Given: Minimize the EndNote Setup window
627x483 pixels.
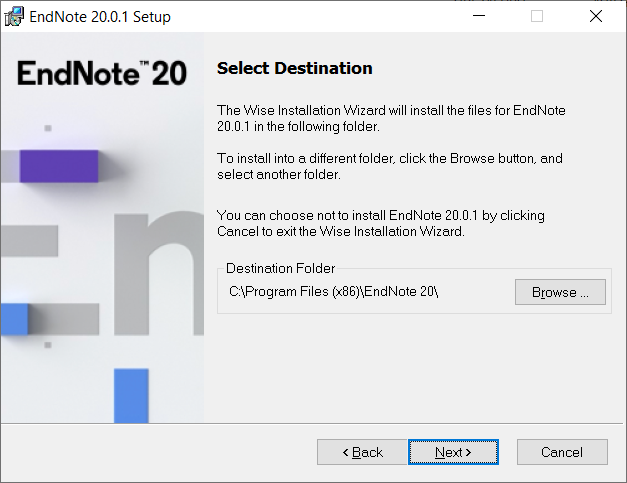Looking at the screenshot, I should [479, 16].
